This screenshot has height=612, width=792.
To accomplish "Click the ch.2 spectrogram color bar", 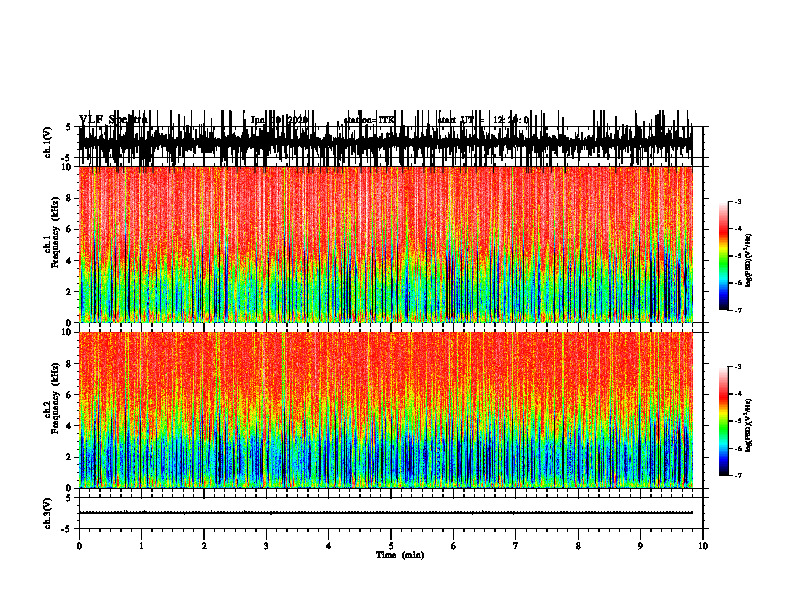I will click(723, 421).
